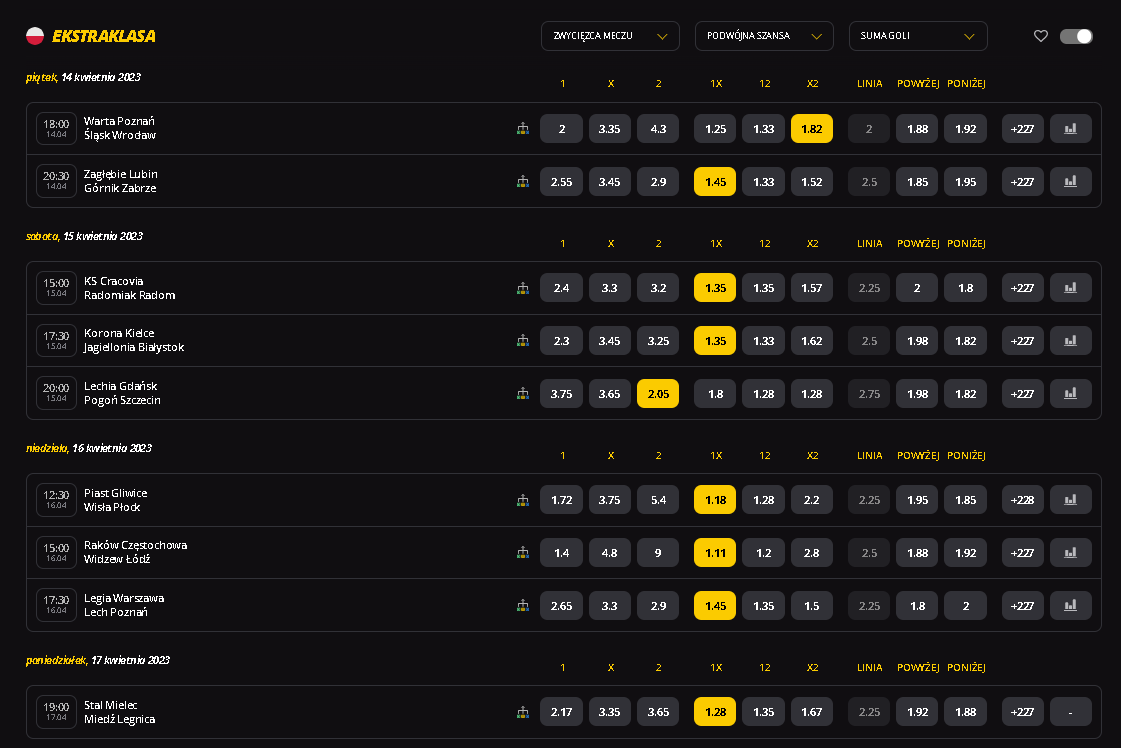Pick draw odds 3.35 for Stal Mielec
This screenshot has height=748, width=1121.
(609, 712)
